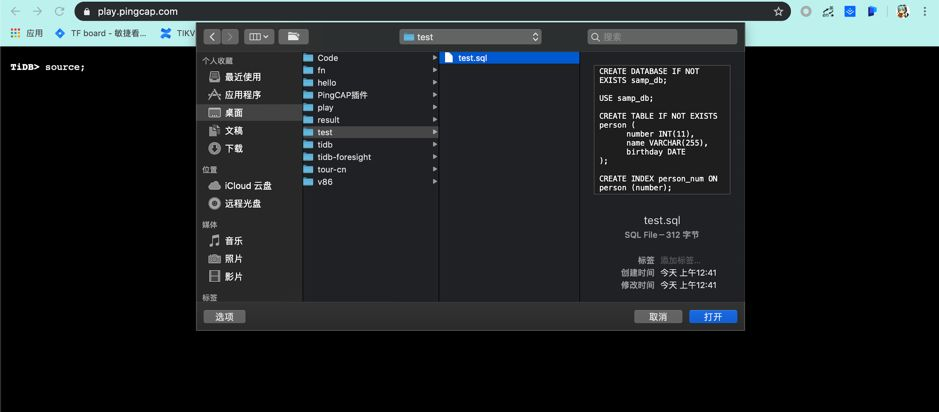Open the 'test' folder location popup
Image resolution: width=939 pixels, height=412 pixels.
(x=470, y=37)
